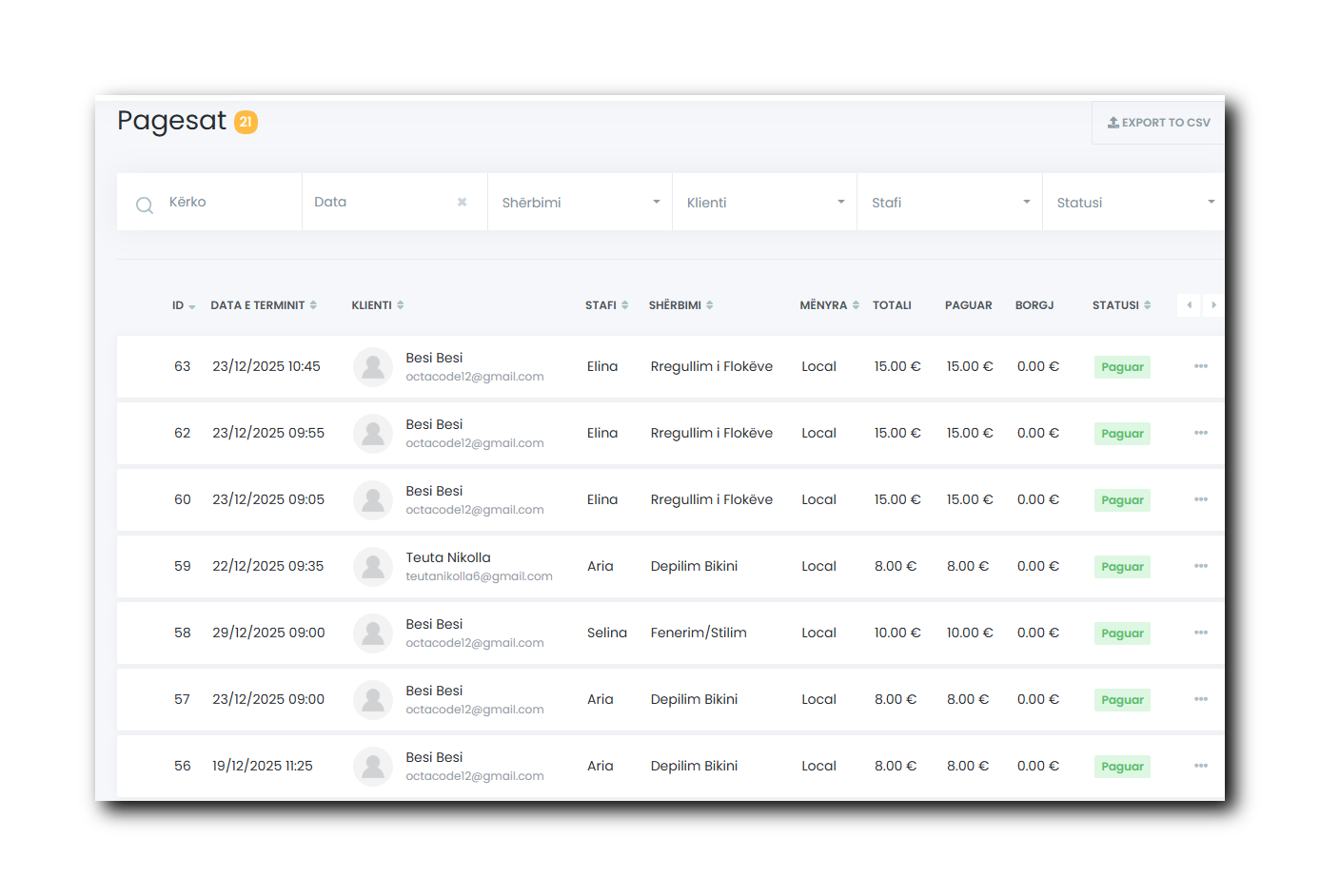Expand the Klienti filter dropdown
1320x896 pixels.
pyautogui.click(x=764, y=203)
